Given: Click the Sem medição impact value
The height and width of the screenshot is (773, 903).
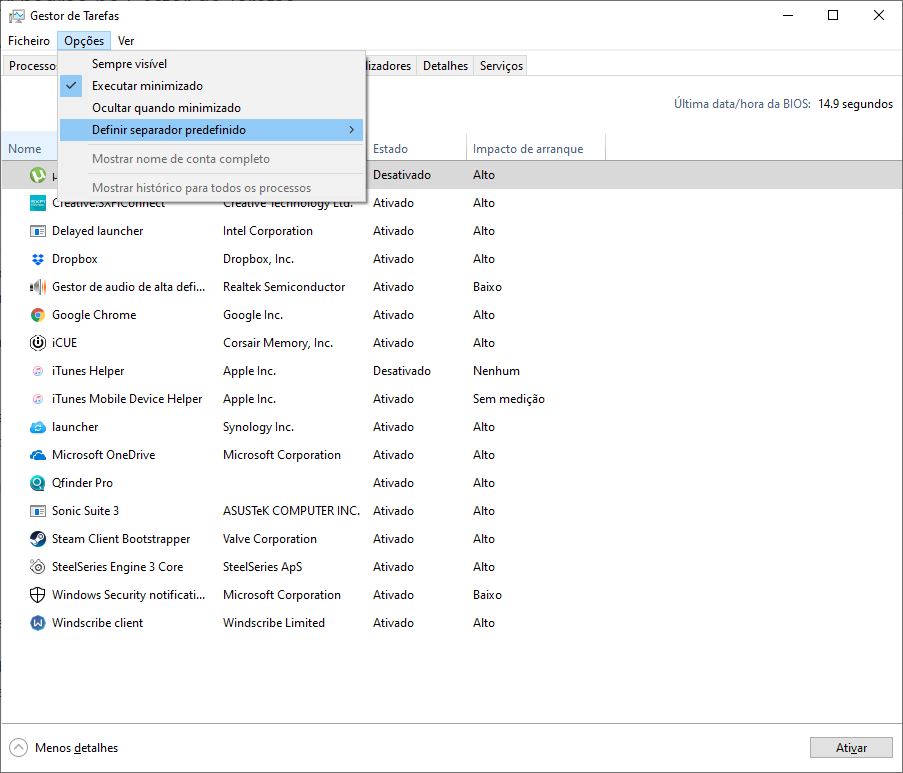Looking at the screenshot, I should point(509,399).
